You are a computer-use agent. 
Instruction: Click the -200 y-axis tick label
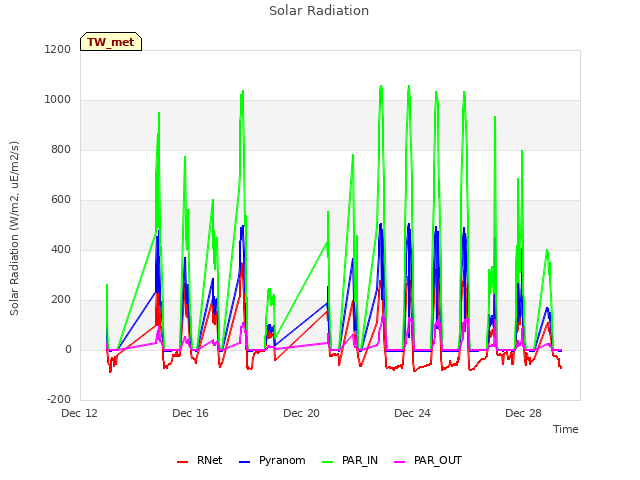[x=59, y=399]
